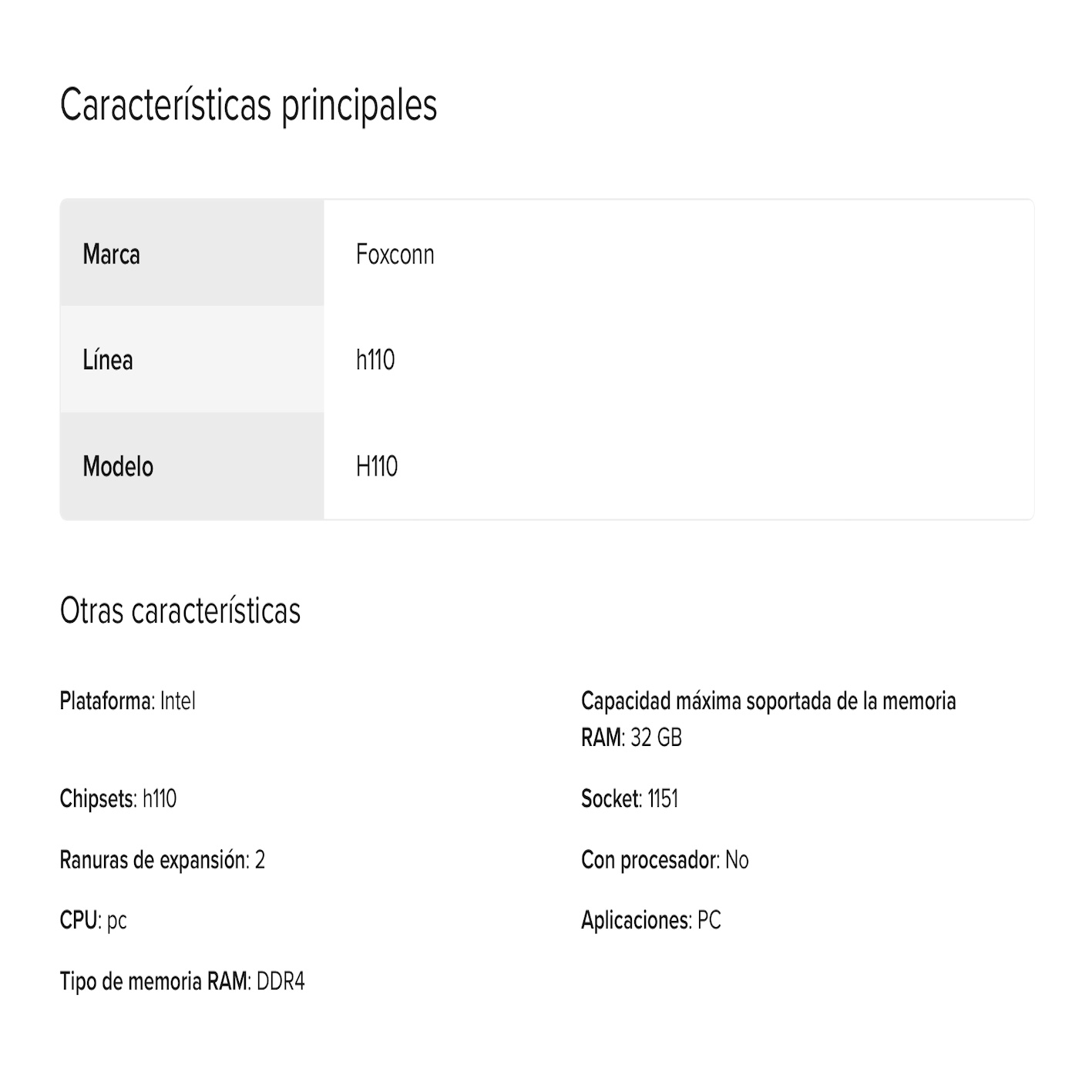This screenshot has width=1092, height=1092.
Task: Select Ranuras de expansión: 2 text
Action: [163, 860]
